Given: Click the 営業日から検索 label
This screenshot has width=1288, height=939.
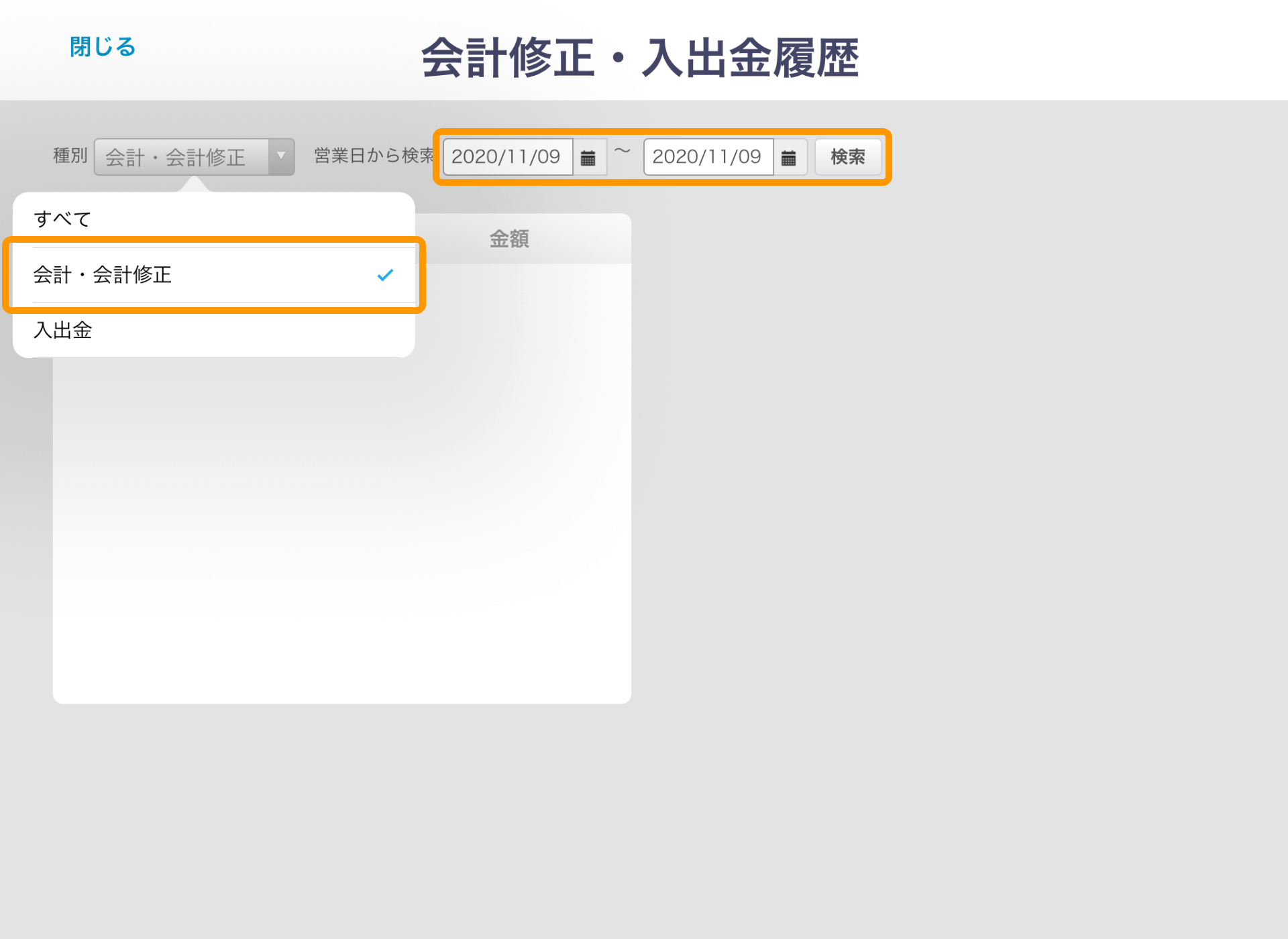Looking at the screenshot, I should (x=373, y=156).
